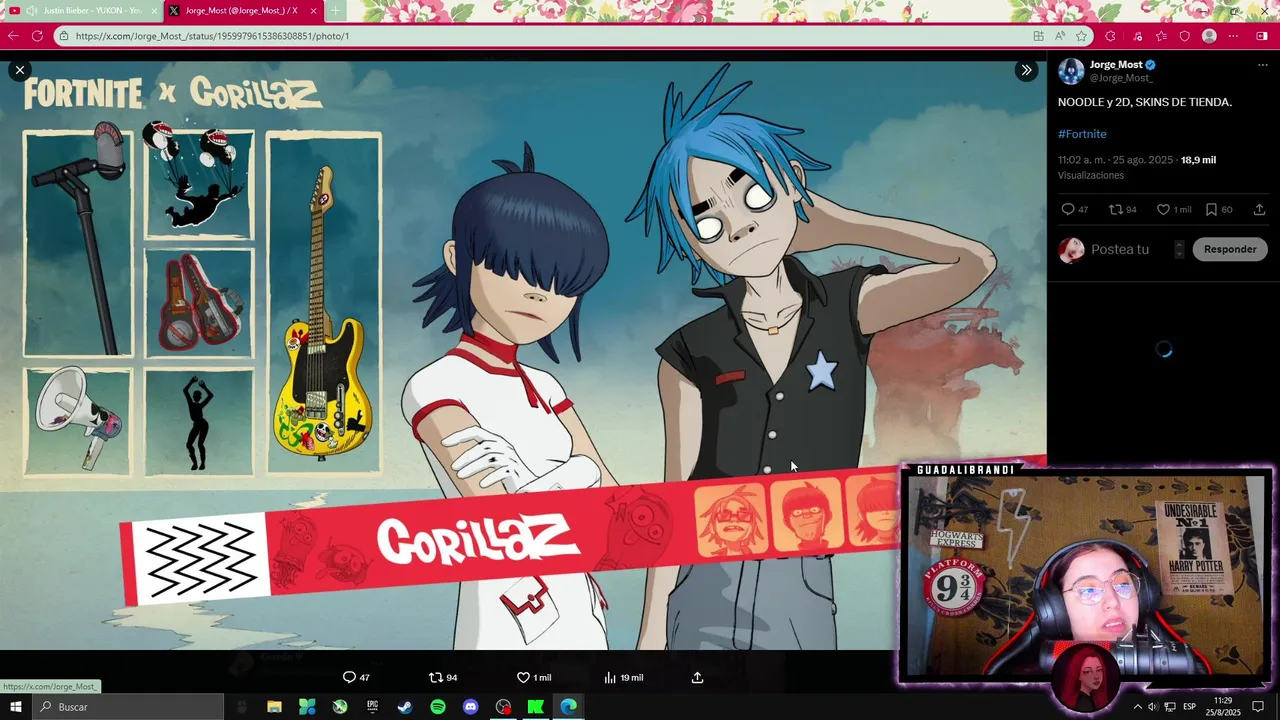Close the photo viewer with the X

(x=19, y=70)
